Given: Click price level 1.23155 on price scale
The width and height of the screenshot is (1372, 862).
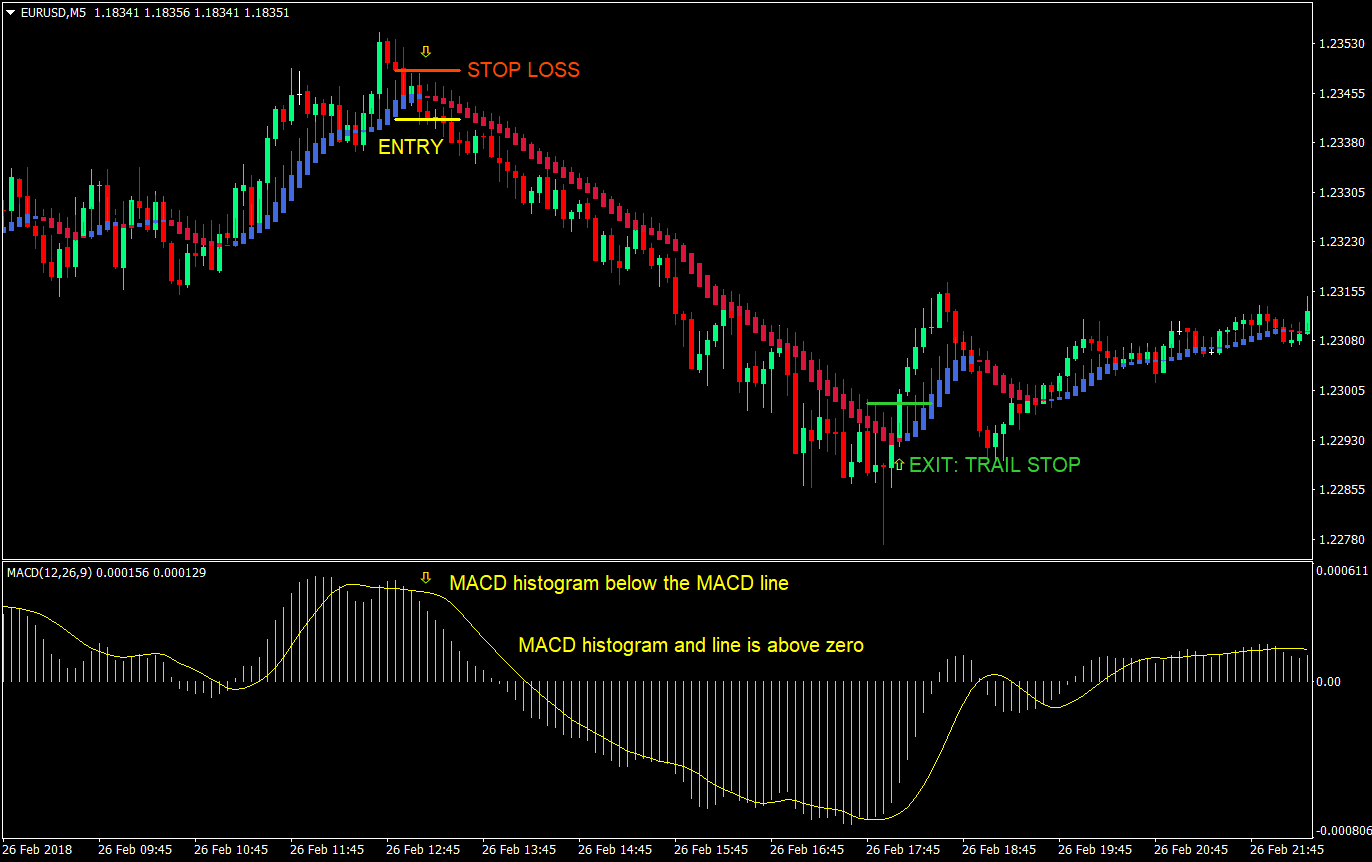Looking at the screenshot, I should click(x=1341, y=292).
